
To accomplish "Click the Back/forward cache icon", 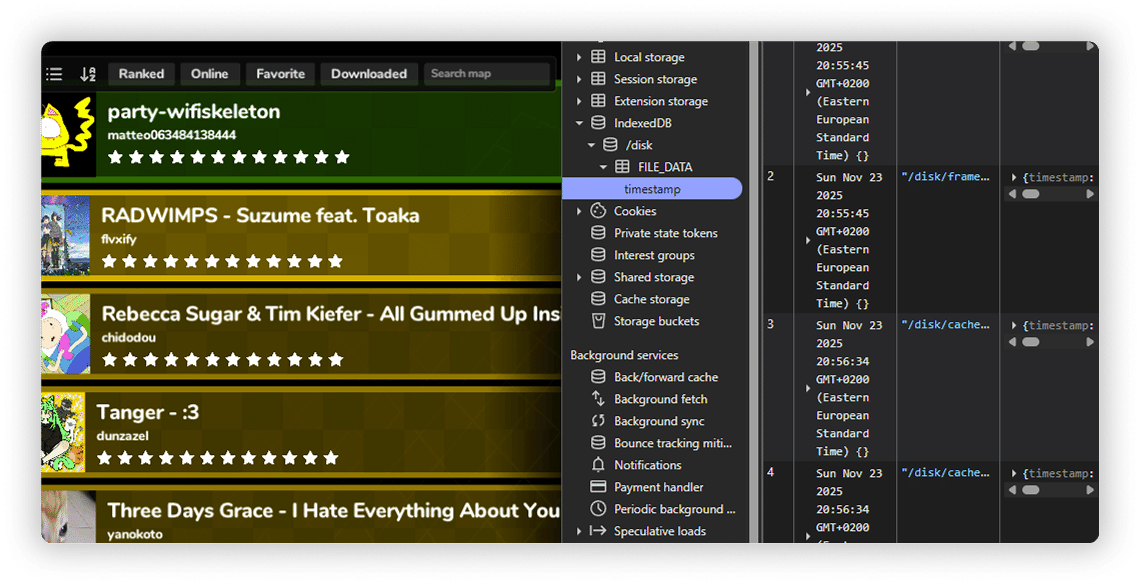I will [598, 377].
